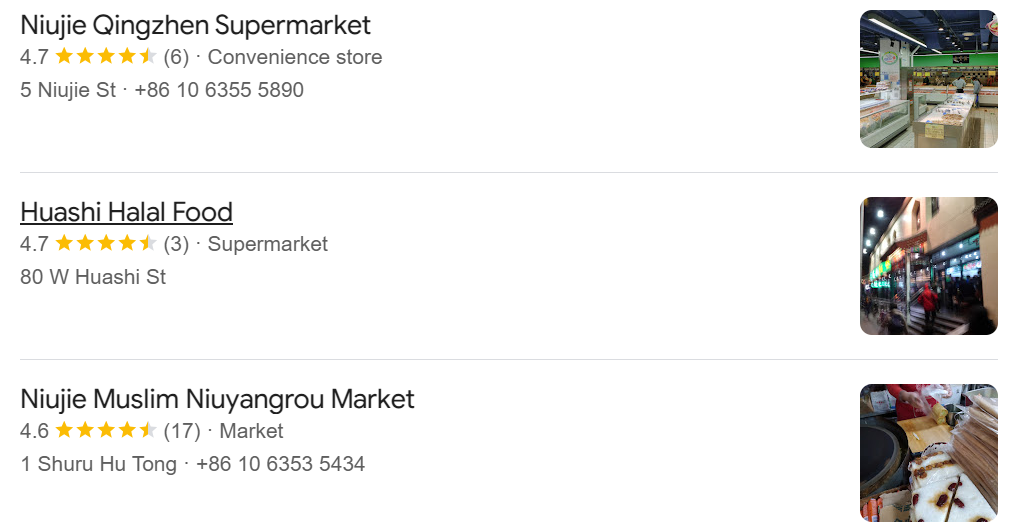Click the 5 Niujie St address
Image resolution: width=1014 pixels, height=531 pixels.
[68, 90]
